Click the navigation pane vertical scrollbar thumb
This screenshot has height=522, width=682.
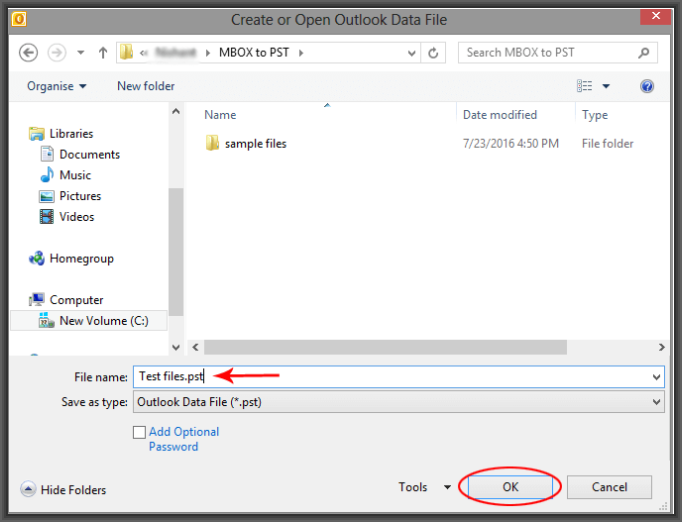[x=176, y=251]
